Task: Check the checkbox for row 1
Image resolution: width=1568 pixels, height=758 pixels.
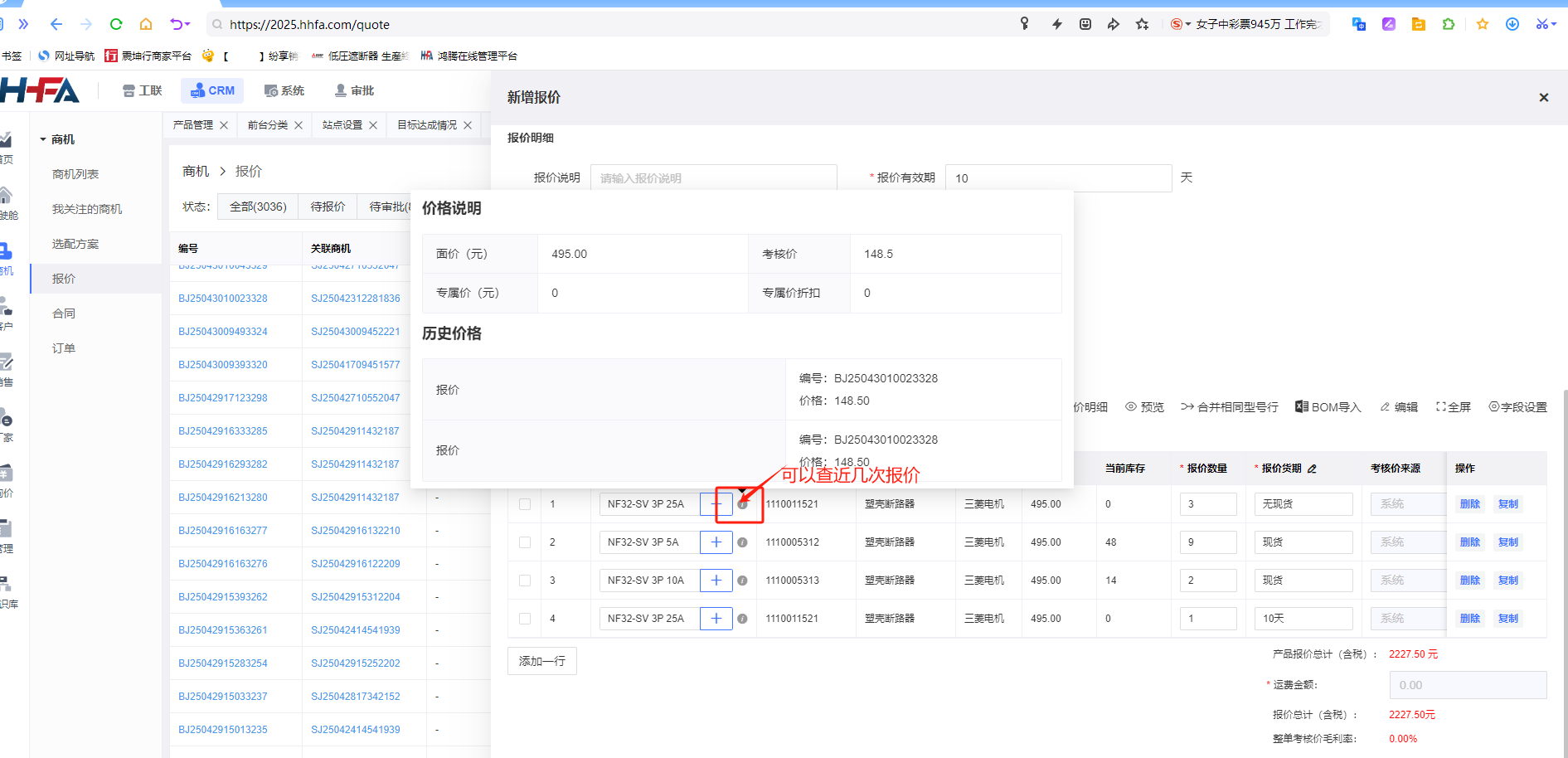Action: [x=525, y=504]
